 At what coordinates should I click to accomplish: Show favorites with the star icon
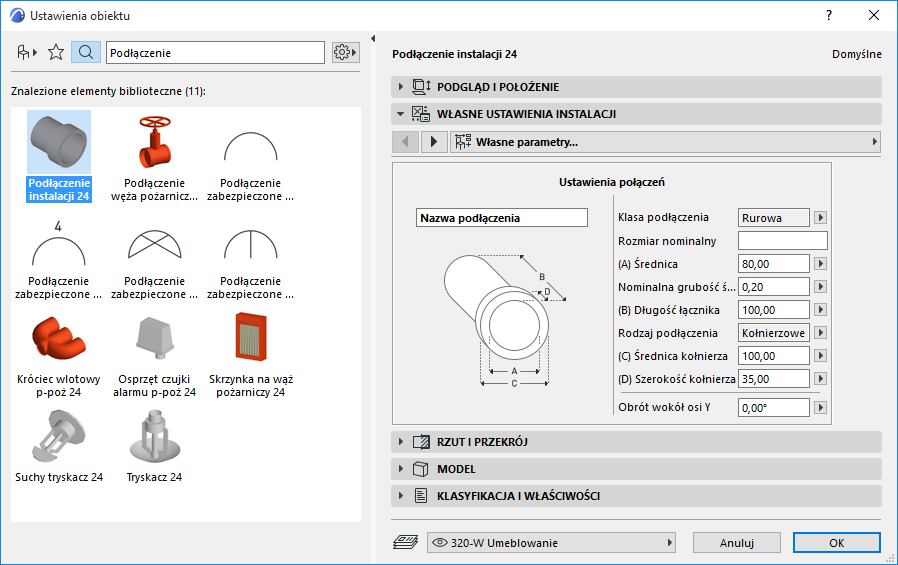56,53
